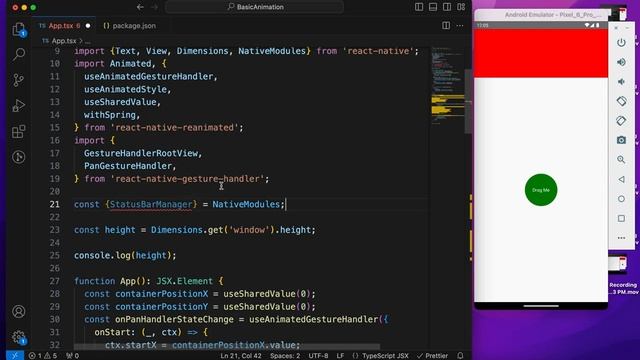Click 'react-native-gesture-handler' on line 19
640x360 pixels.
point(187,179)
